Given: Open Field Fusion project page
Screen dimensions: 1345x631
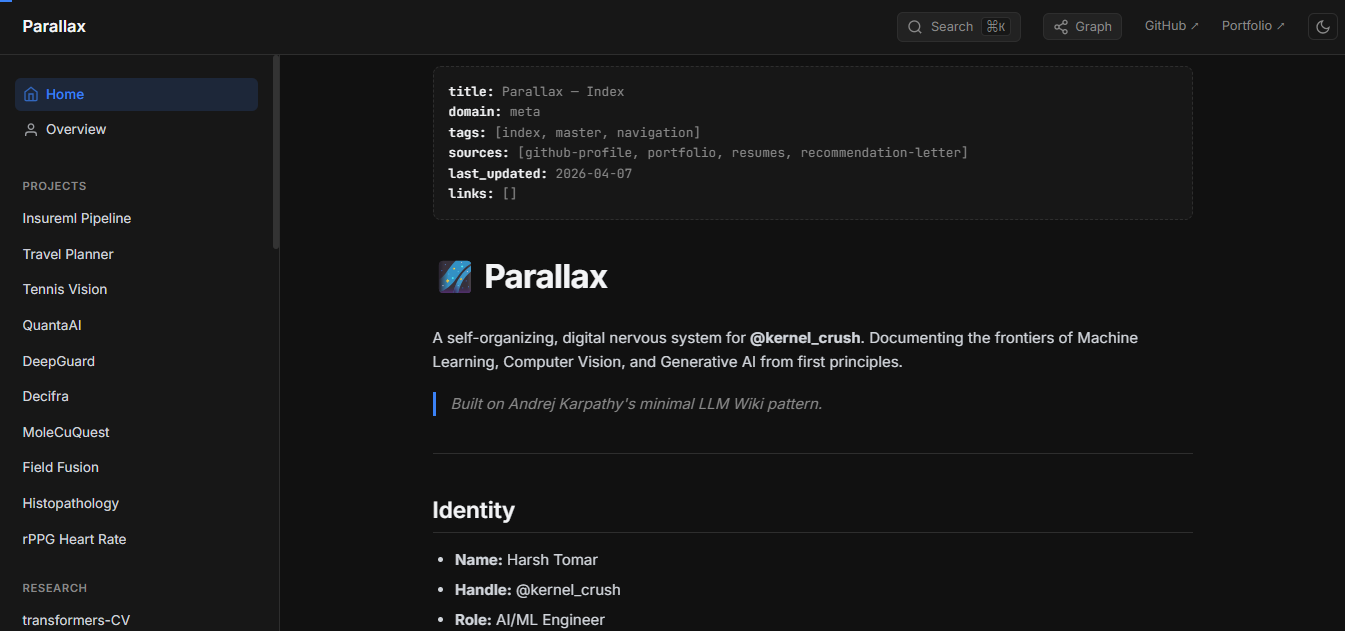Looking at the screenshot, I should click(x=61, y=467).
